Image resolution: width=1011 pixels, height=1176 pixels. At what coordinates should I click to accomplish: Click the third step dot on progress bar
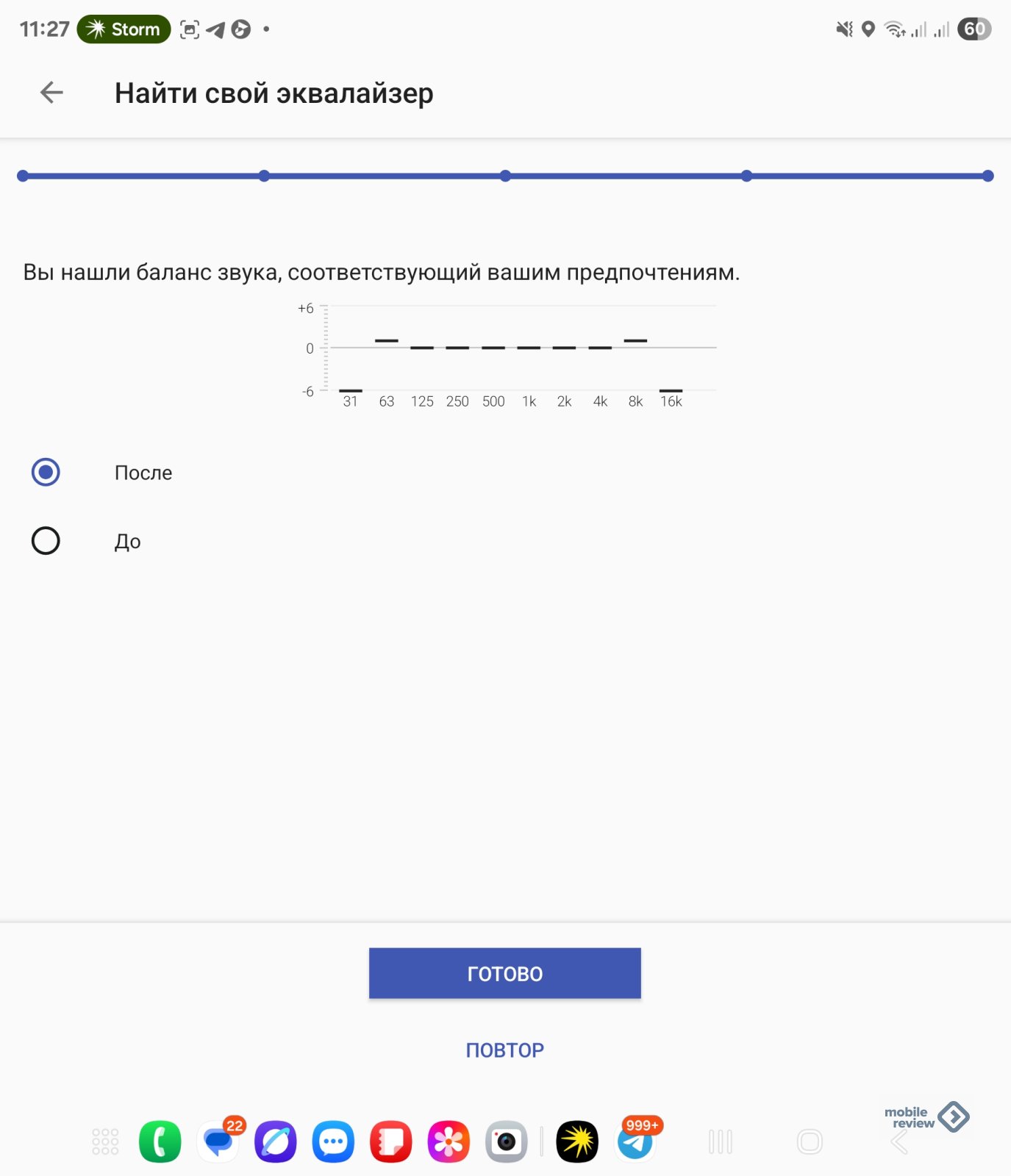coord(505,176)
